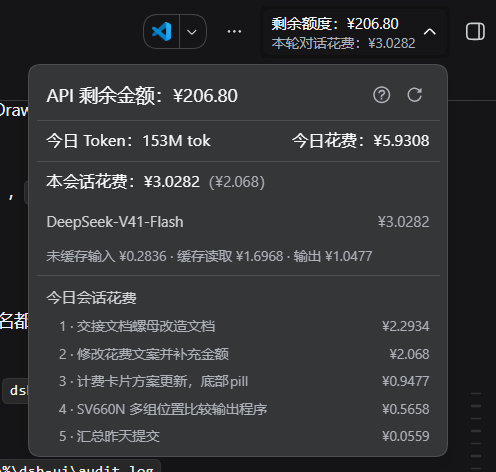This screenshot has width=496, height=472.
Task: Click the DeepSeek row cost ¥3.0282
Action: tap(403, 222)
